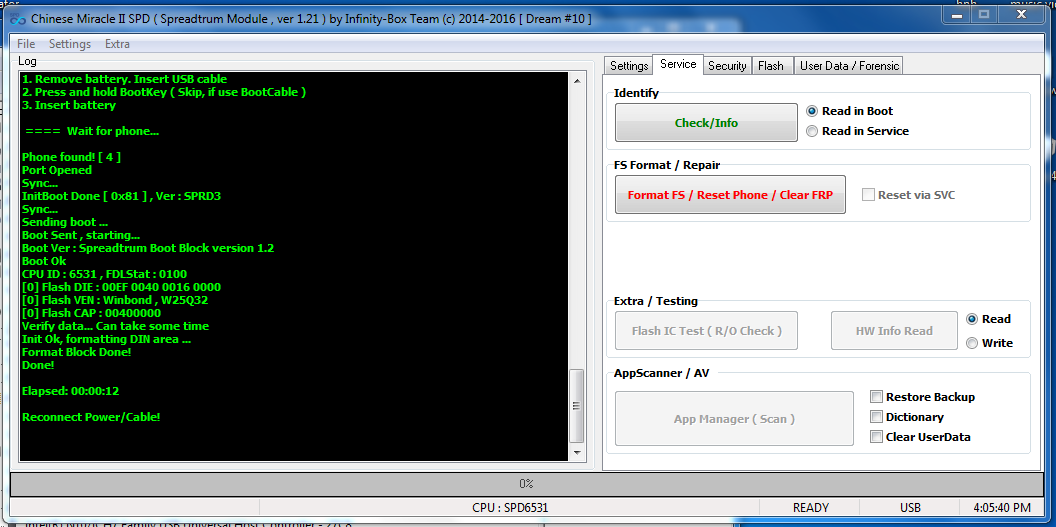This screenshot has height=527, width=1056.
Task: Click the log scrollbar thumb
Action: pos(577,406)
